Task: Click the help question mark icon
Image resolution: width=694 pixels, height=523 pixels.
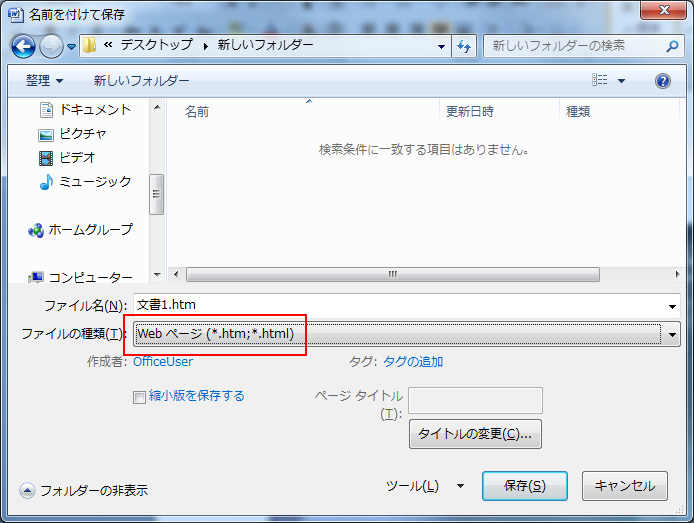Action: pyautogui.click(x=661, y=81)
